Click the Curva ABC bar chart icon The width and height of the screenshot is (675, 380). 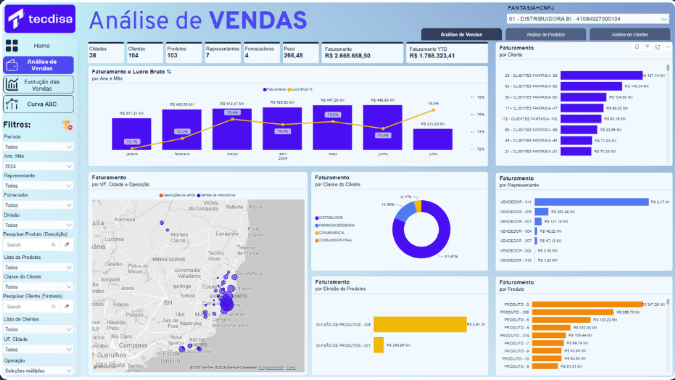coord(12,104)
